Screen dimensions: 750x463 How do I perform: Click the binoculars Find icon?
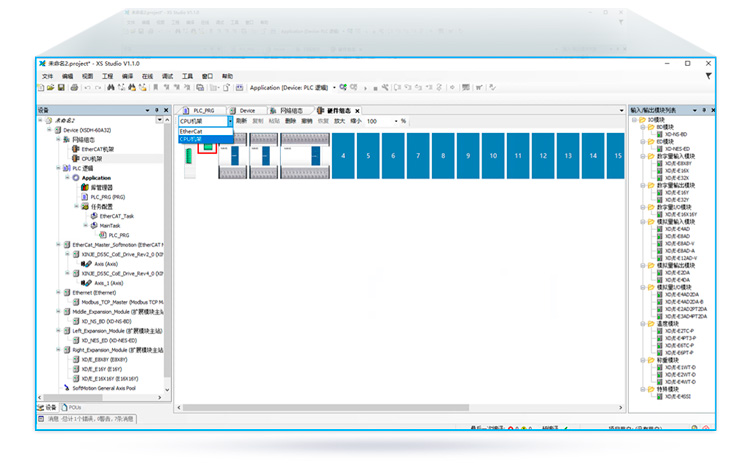point(110,88)
